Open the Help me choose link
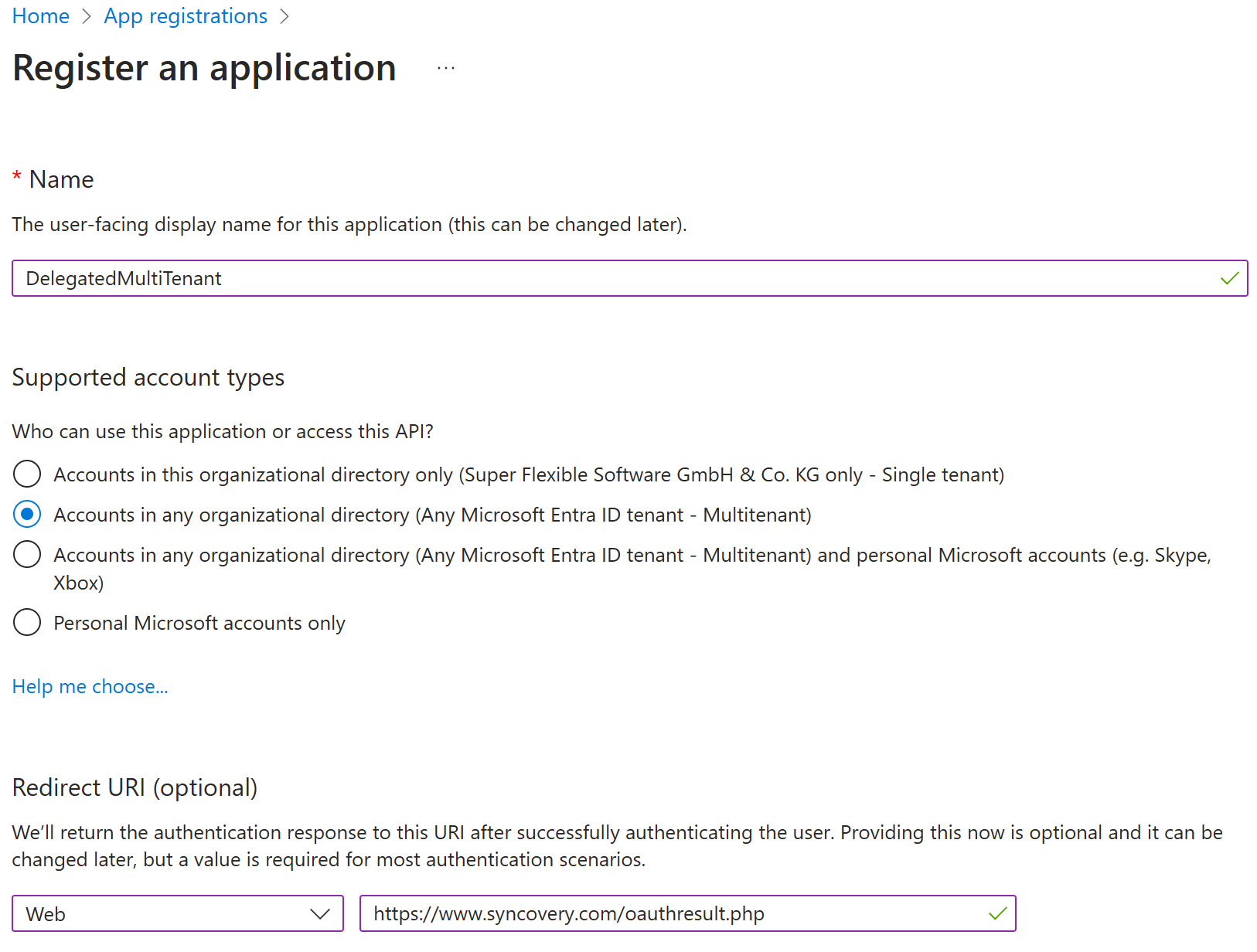The width and height of the screenshot is (1257, 952). 90,686
